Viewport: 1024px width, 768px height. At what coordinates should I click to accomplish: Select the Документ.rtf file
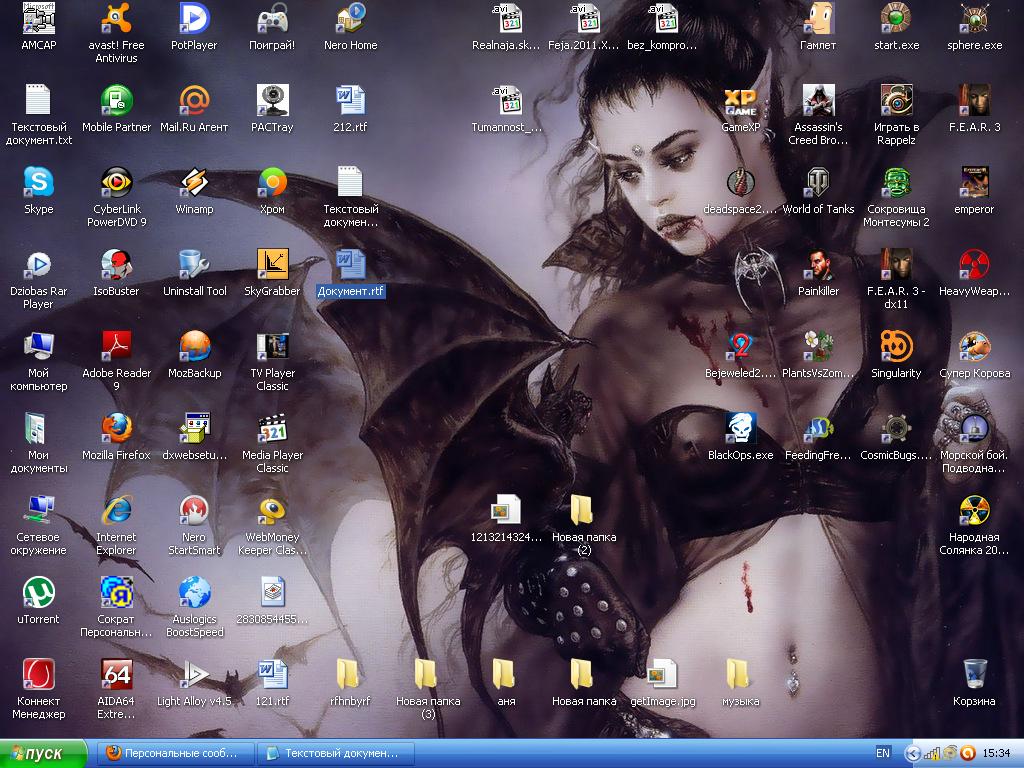point(351,264)
